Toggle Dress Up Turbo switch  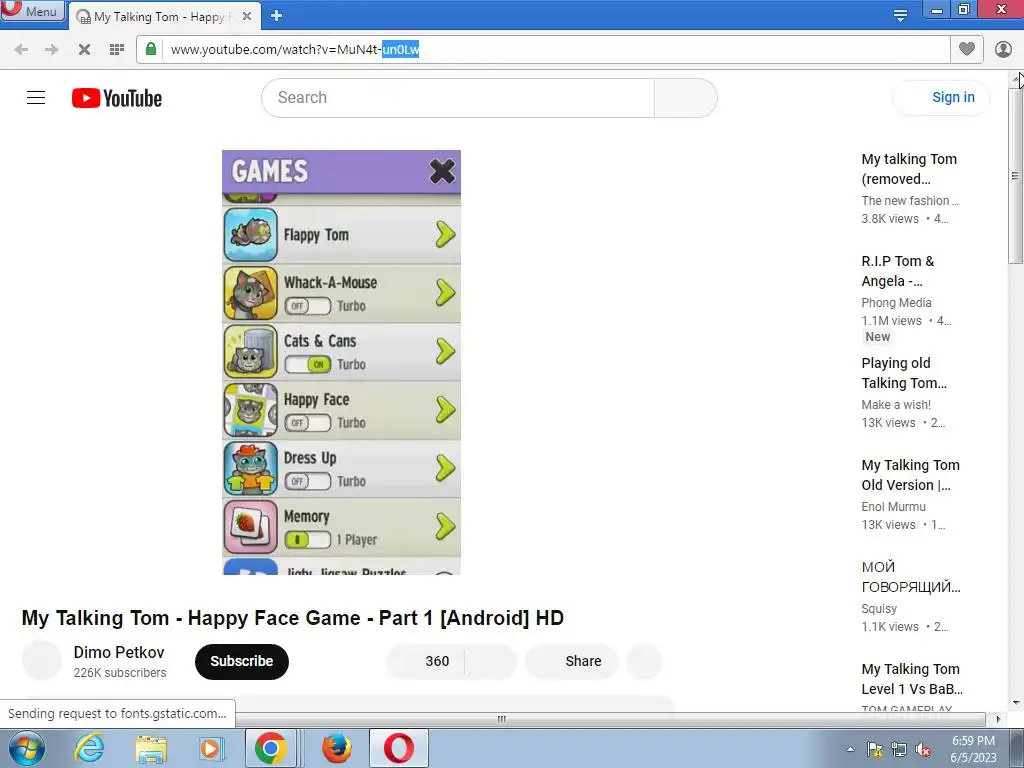point(308,481)
